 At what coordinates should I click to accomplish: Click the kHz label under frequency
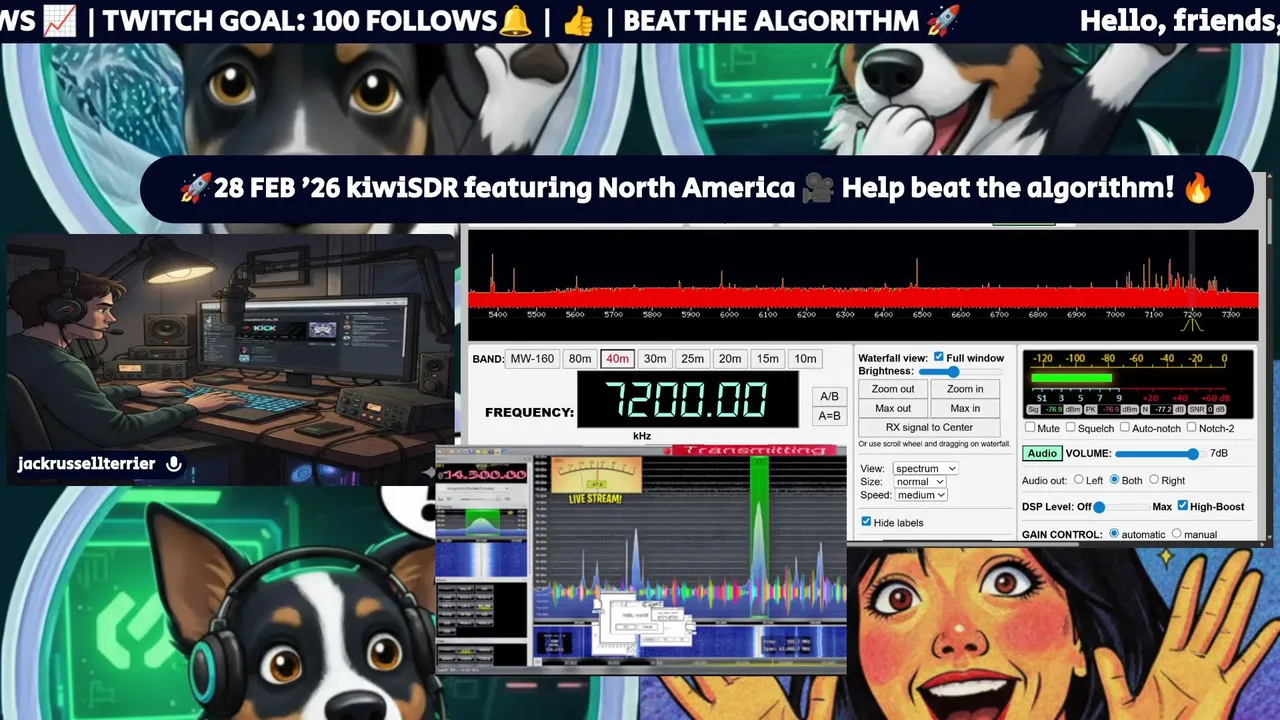tap(642, 436)
